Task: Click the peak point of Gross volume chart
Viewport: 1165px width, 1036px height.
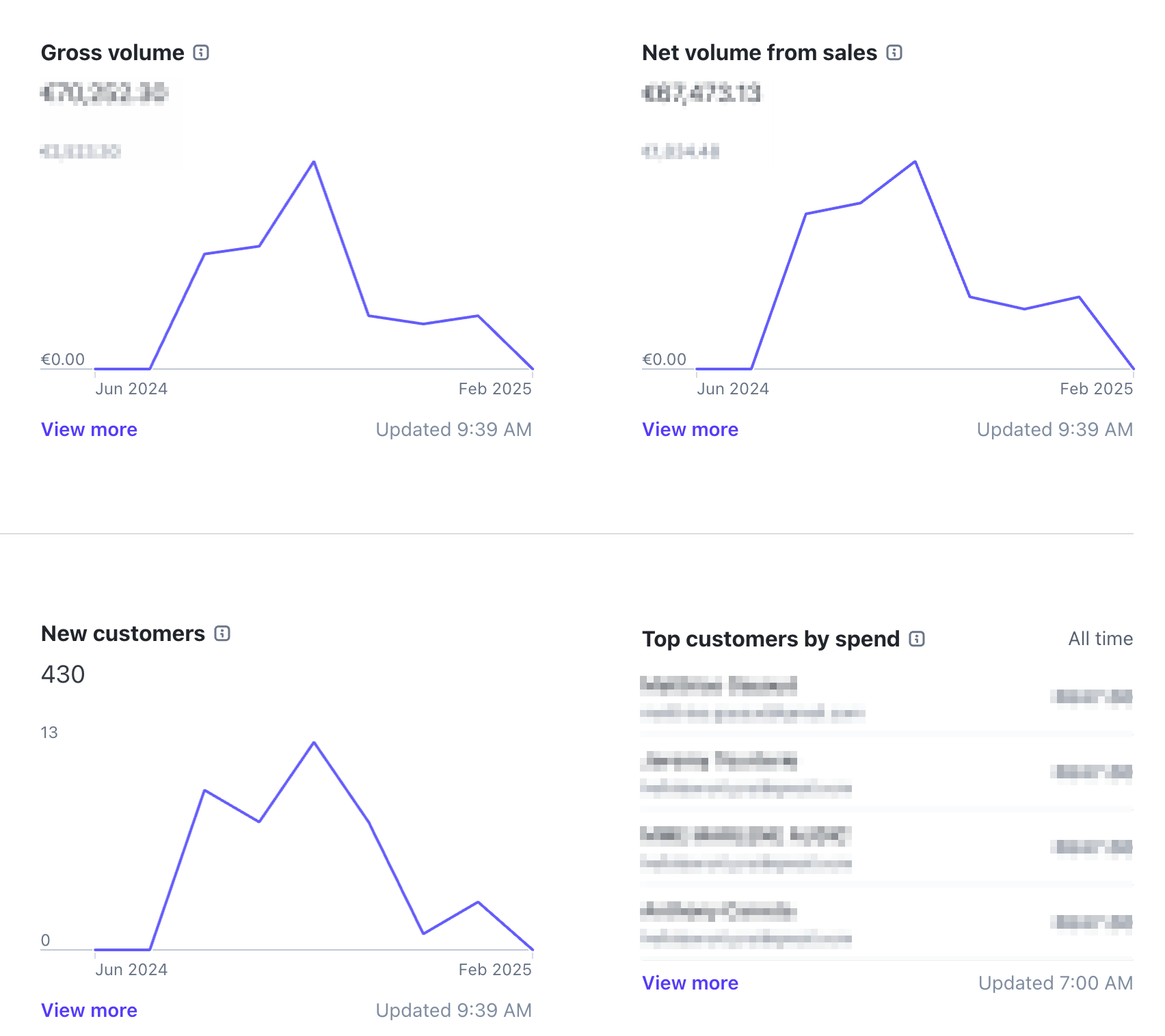Action: (x=314, y=162)
